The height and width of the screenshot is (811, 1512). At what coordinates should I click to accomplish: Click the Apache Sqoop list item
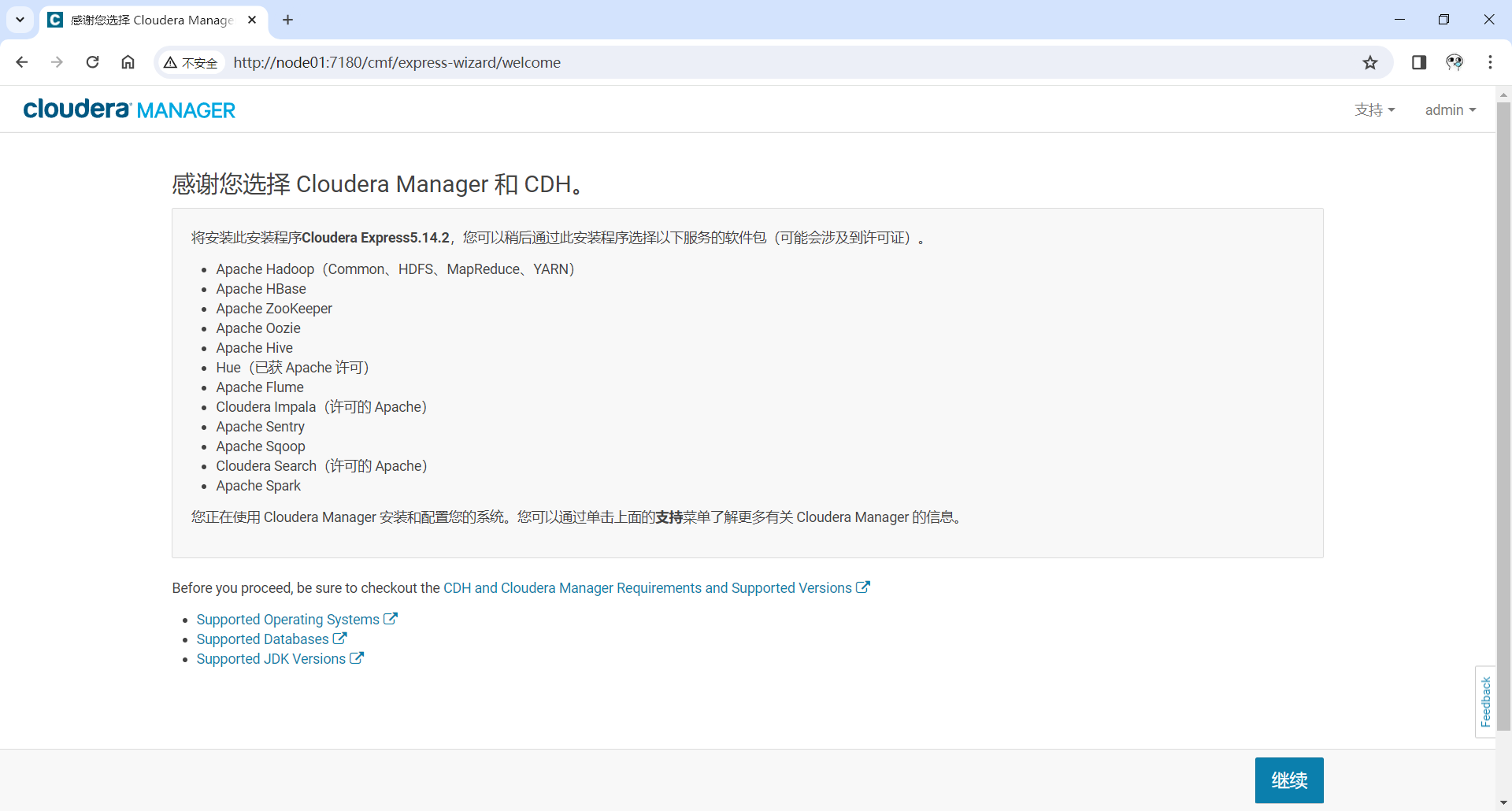(261, 446)
